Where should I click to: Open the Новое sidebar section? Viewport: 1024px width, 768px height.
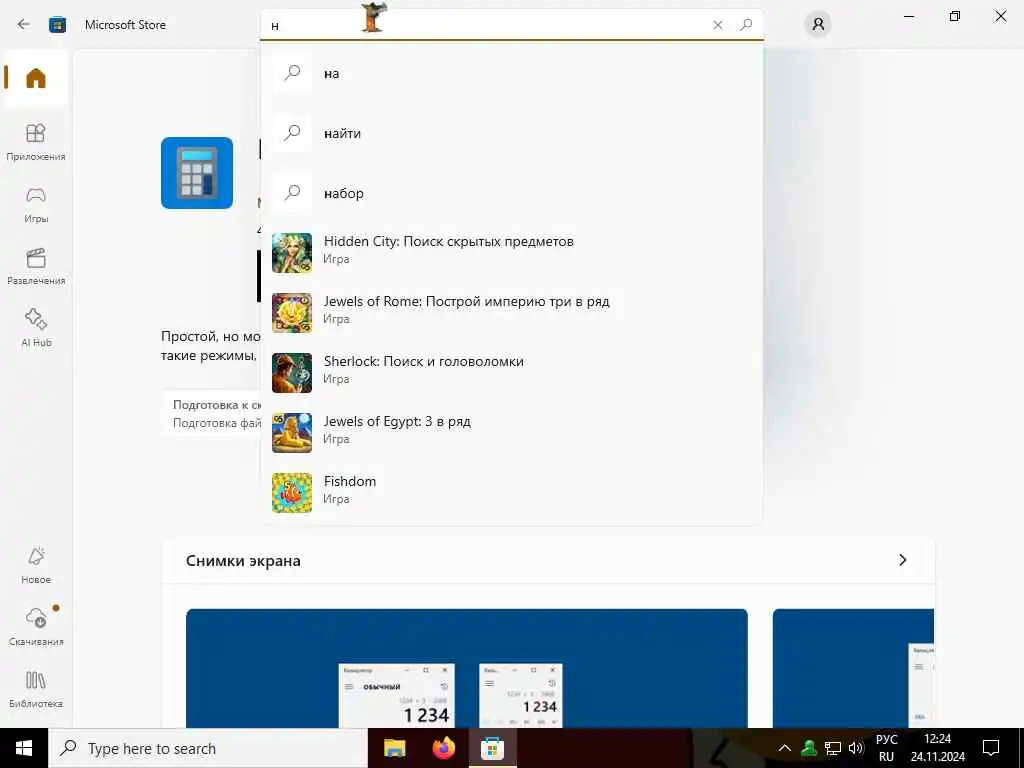36,566
